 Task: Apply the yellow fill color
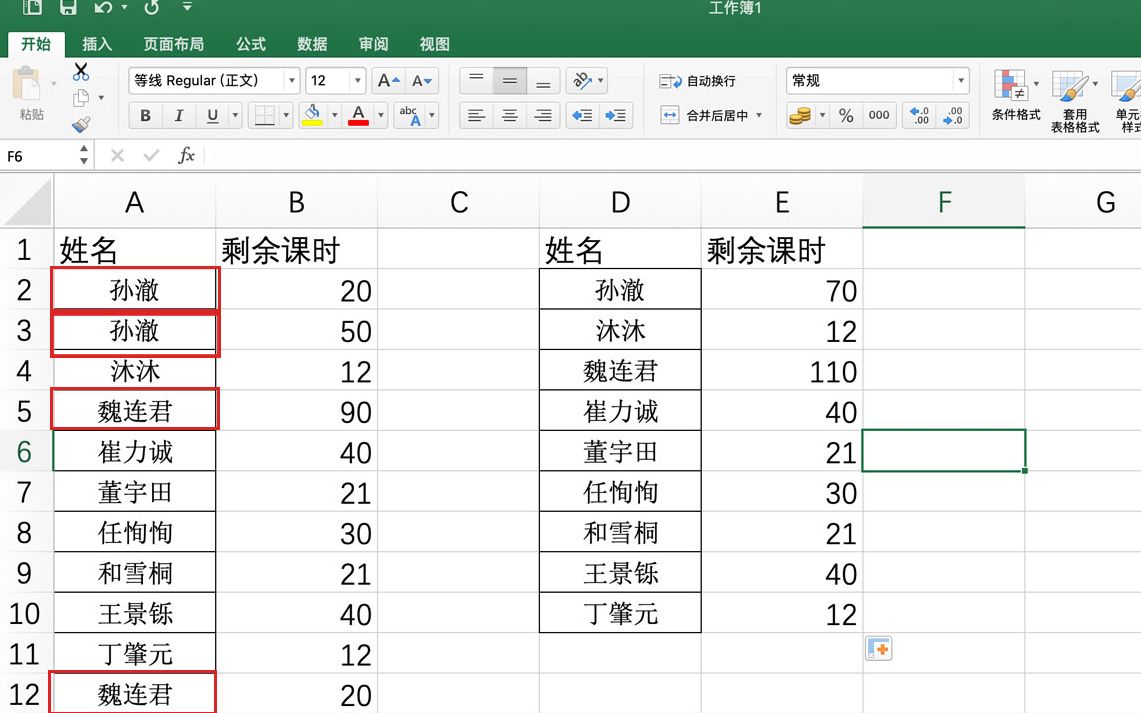point(312,116)
